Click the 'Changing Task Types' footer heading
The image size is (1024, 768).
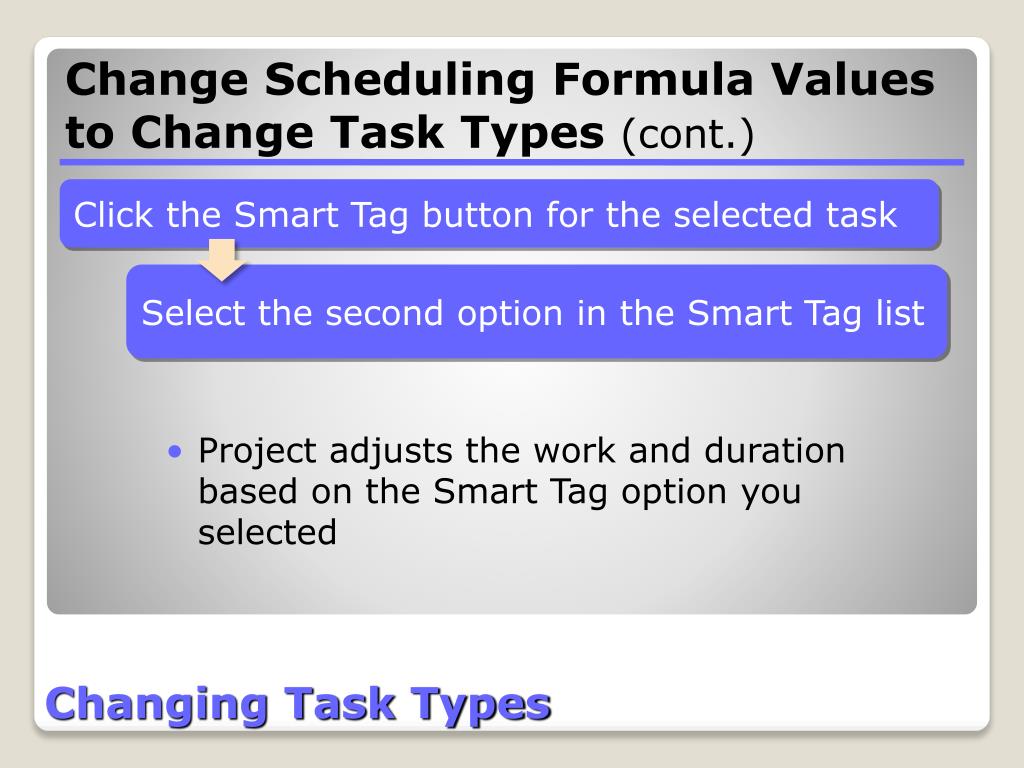tap(299, 704)
